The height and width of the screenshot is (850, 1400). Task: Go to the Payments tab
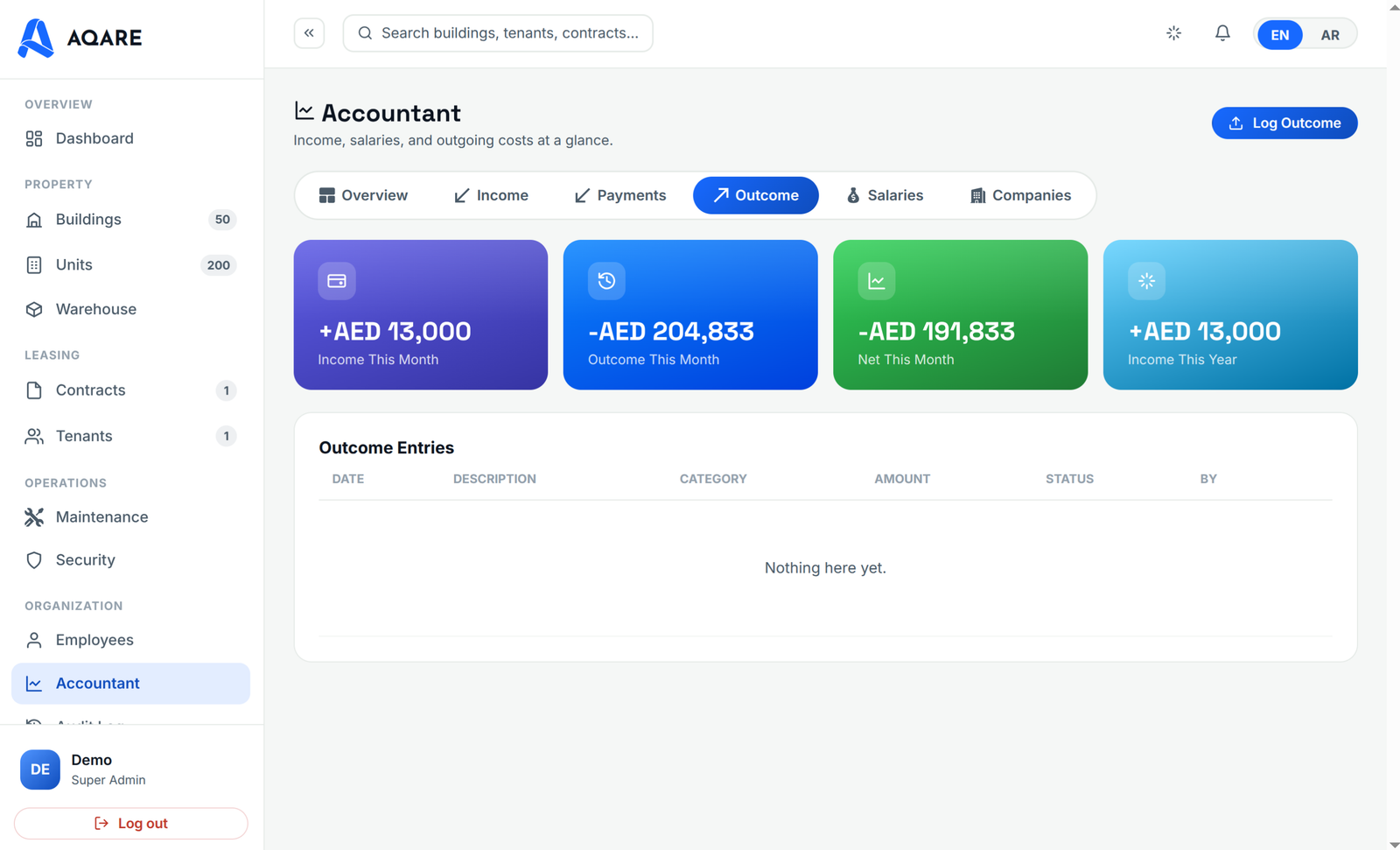(620, 195)
